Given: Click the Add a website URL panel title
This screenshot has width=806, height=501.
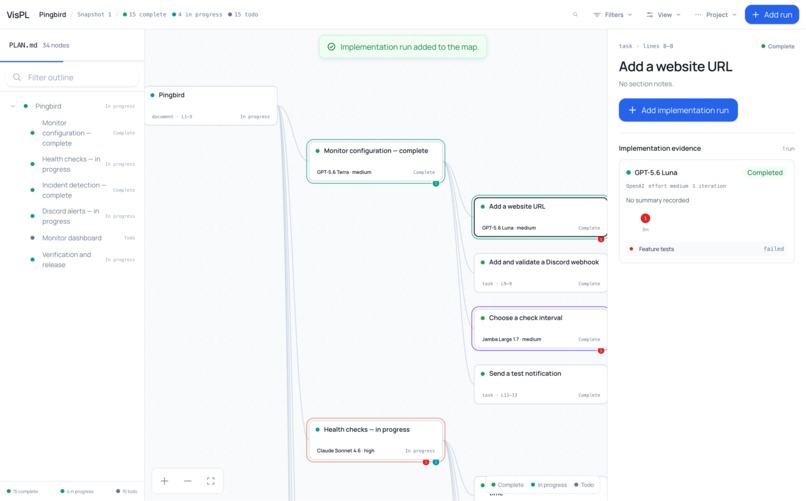Looking at the screenshot, I should coord(675,66).
